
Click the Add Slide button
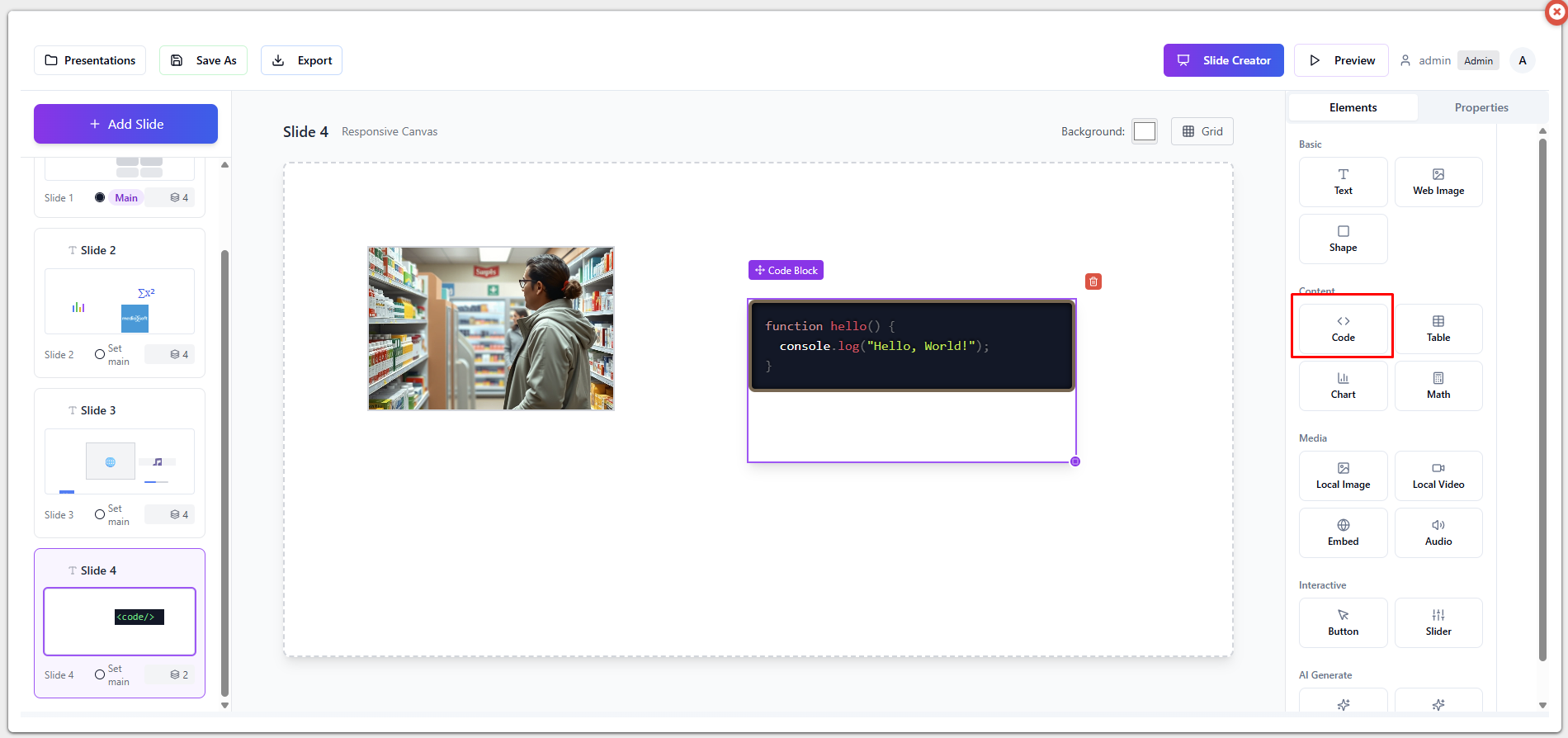125,124
